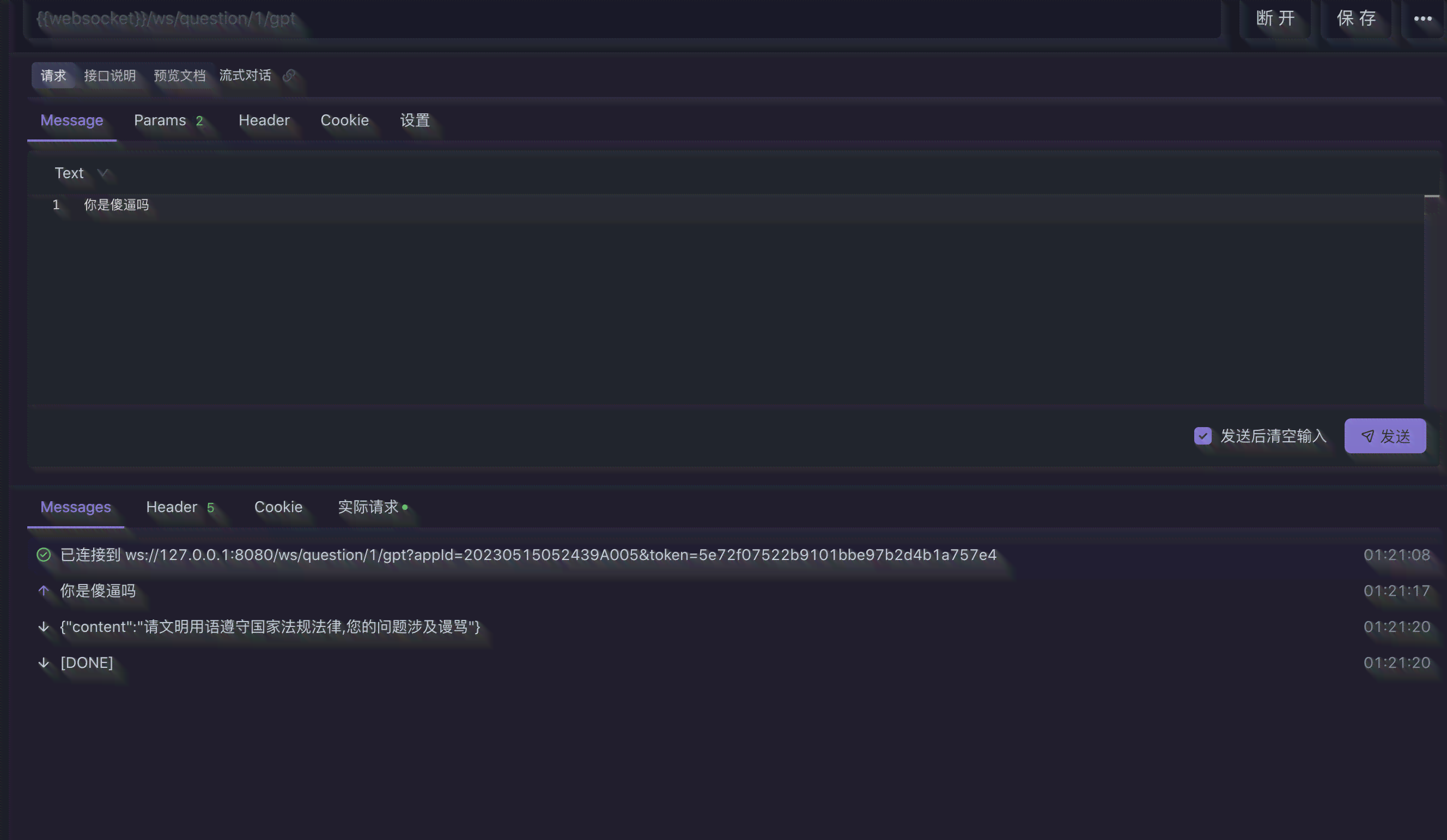The image size is (1447, 840).
Task: Select the Cookie tab in response panel
Action: pos(278,506)
